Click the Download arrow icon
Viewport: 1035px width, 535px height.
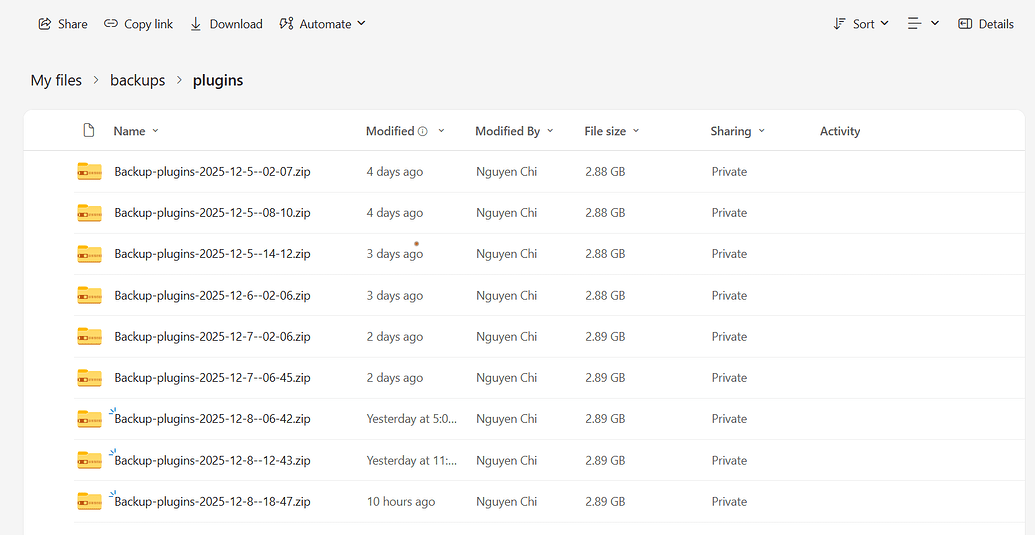[x=196, y=24]
